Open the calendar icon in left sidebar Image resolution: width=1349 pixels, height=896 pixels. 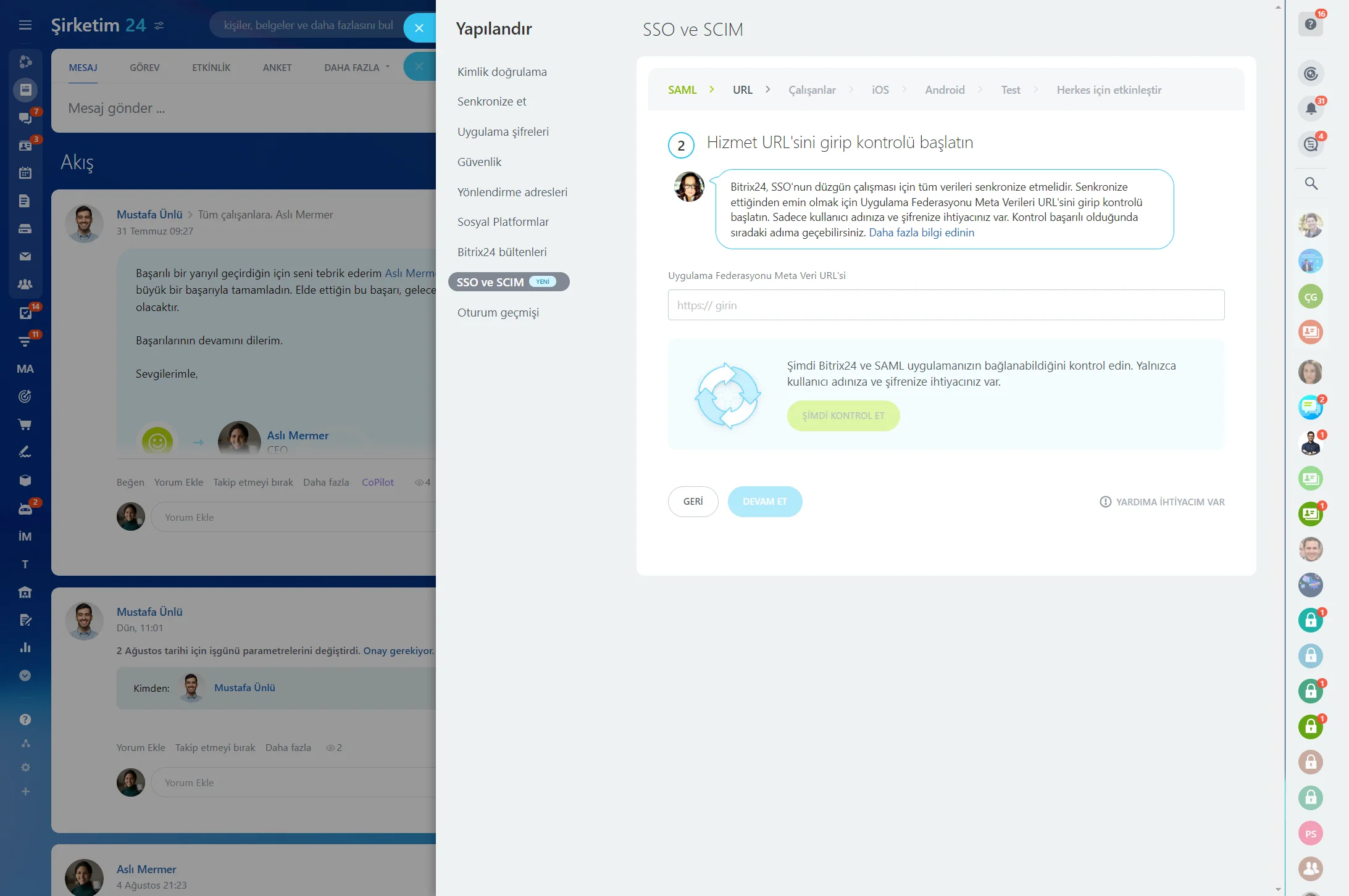pos(25,173)
